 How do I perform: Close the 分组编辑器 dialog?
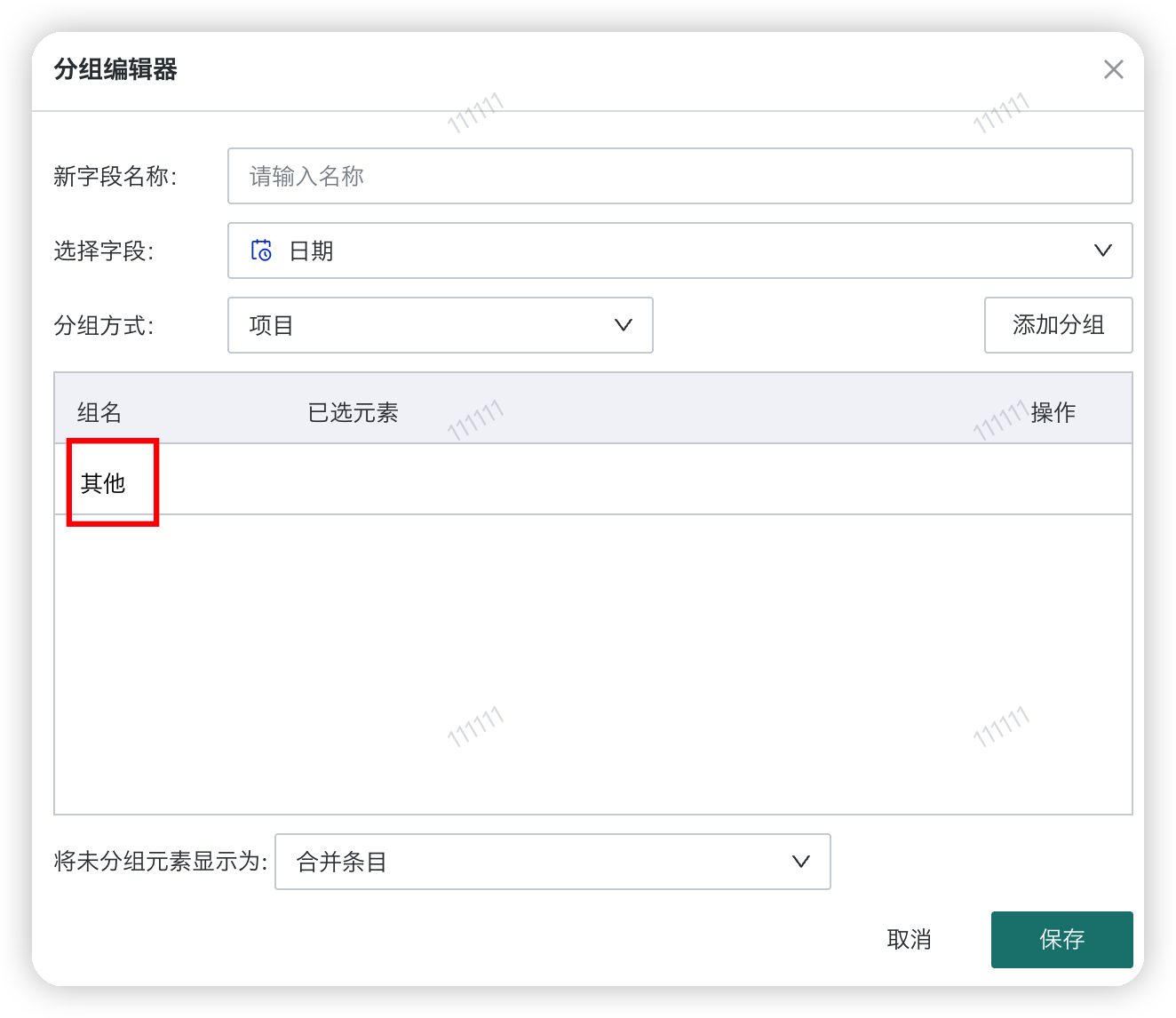(1113, 69)
